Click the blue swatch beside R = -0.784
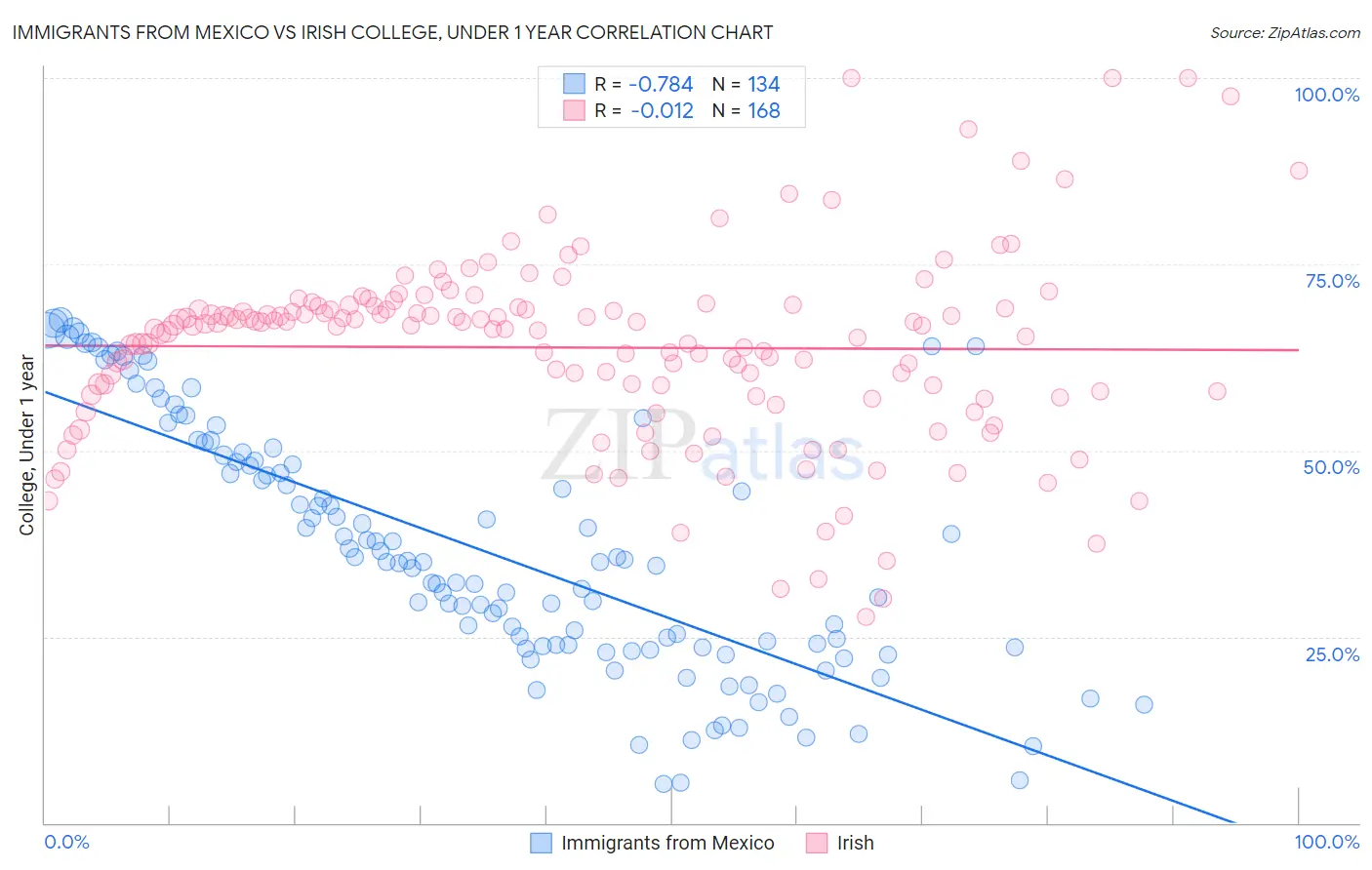The width and height of the screenshot is (1372, 870). tap(574, 84)
